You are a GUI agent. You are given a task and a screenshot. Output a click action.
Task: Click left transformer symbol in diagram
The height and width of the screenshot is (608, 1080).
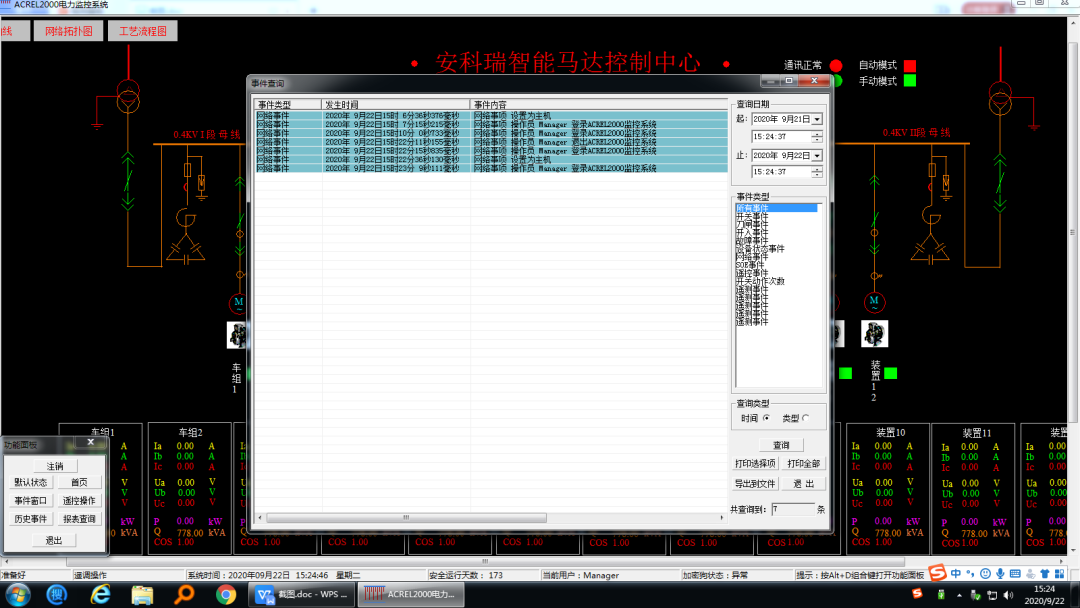127,96
